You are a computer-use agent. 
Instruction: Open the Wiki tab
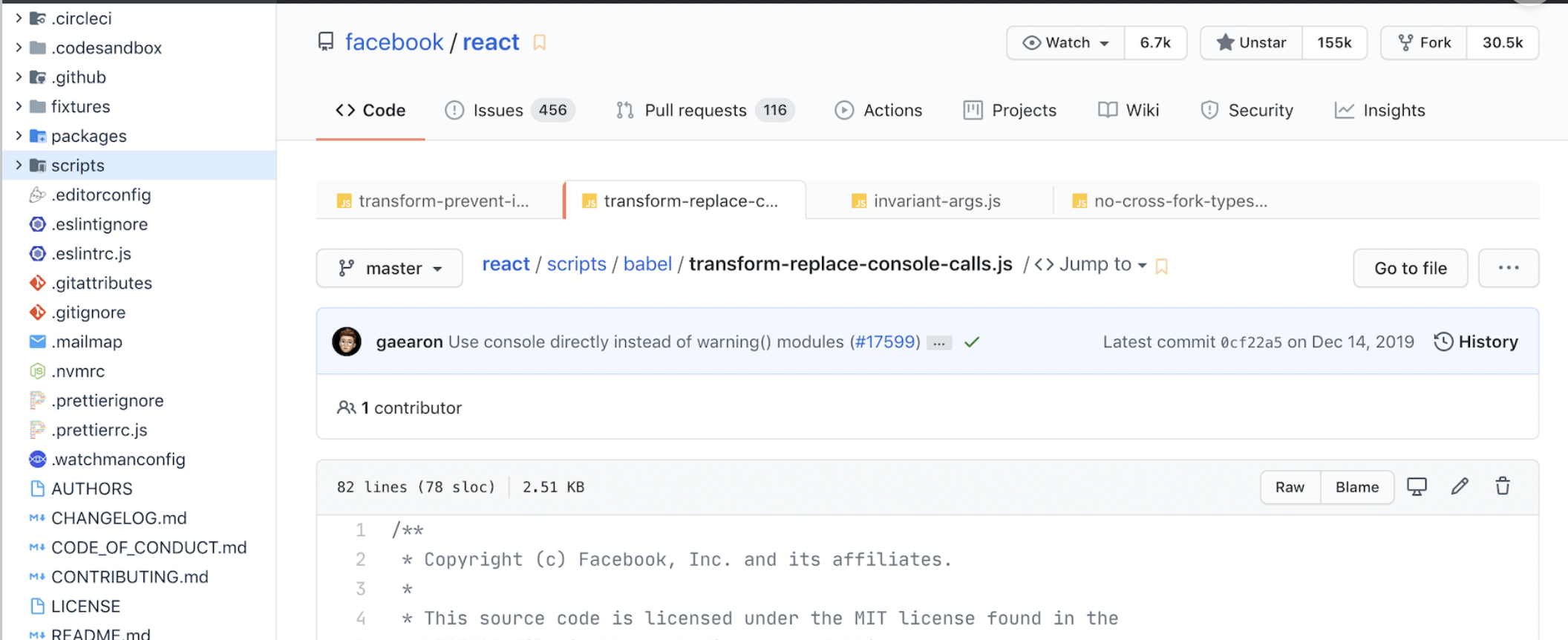point(1128,111)
